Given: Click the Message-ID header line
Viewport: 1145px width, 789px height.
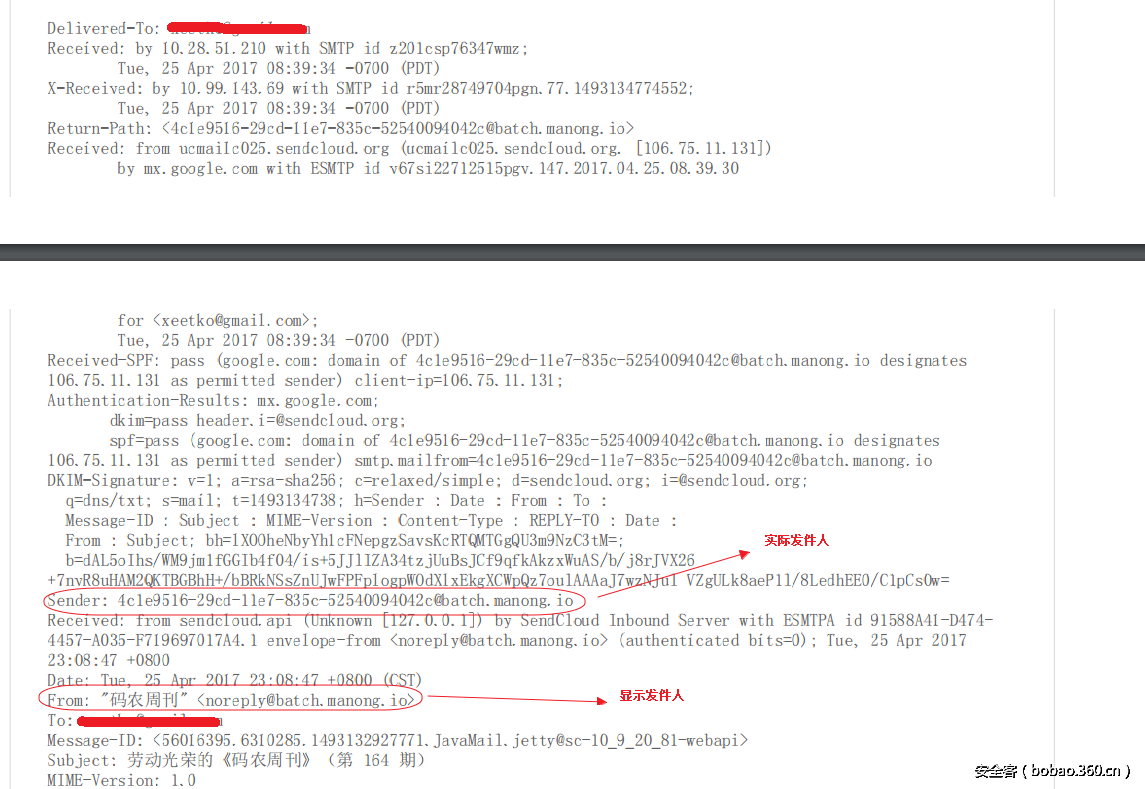Looking at the screenshot, I should point(397,741).
